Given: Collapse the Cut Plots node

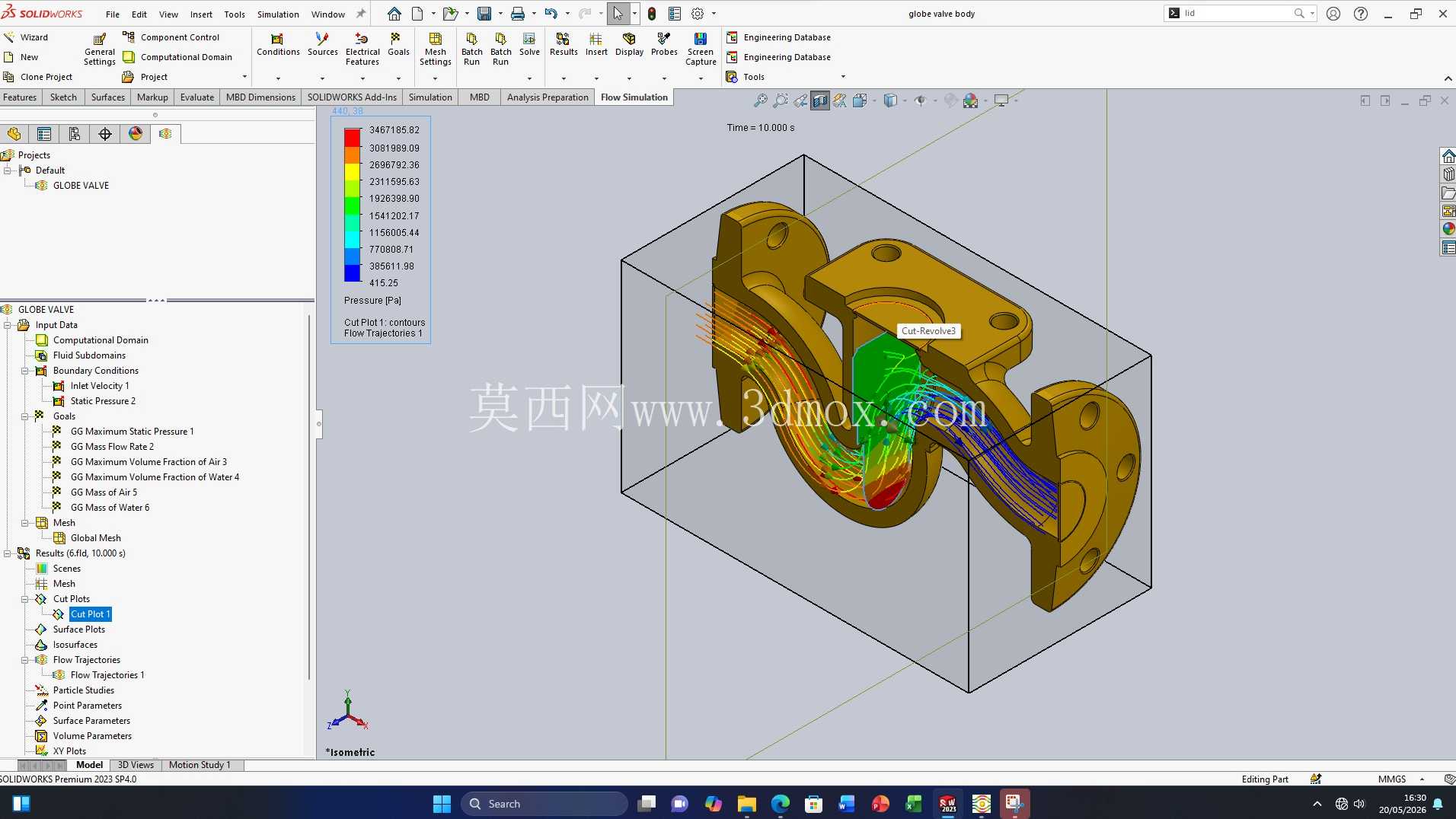Looking at the screenshot, I should coord(25,599).
